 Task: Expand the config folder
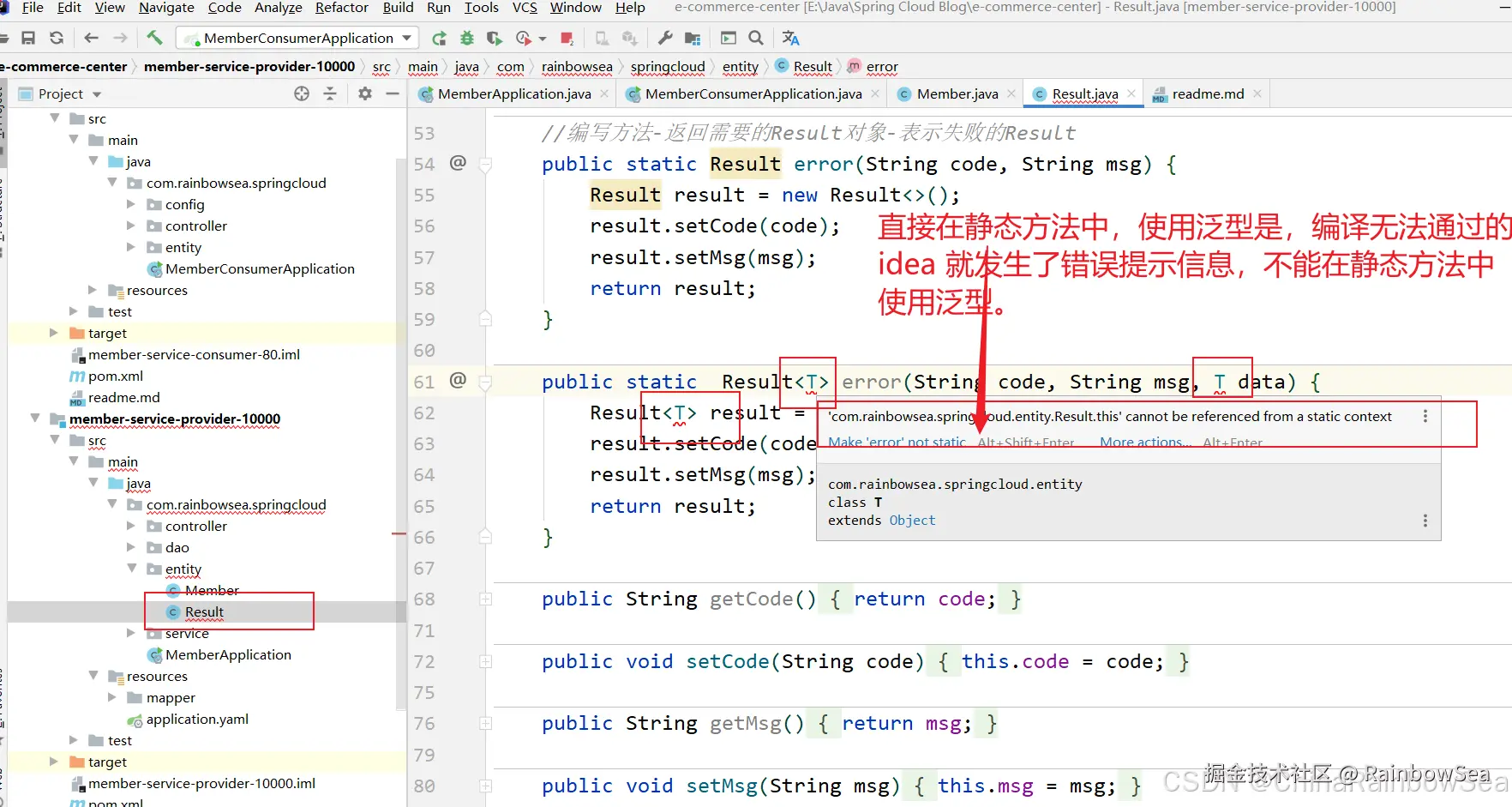coord(131,204)
